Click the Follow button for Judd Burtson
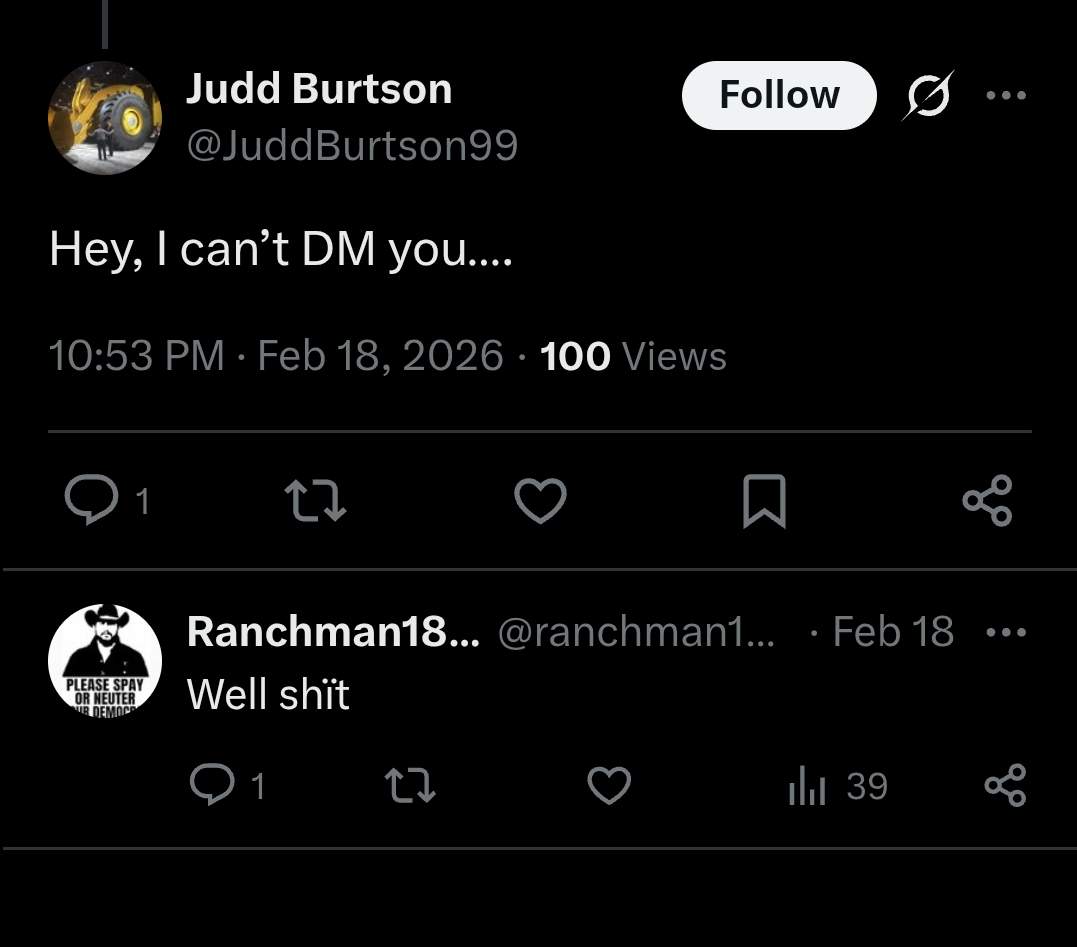 click(778, 95)
